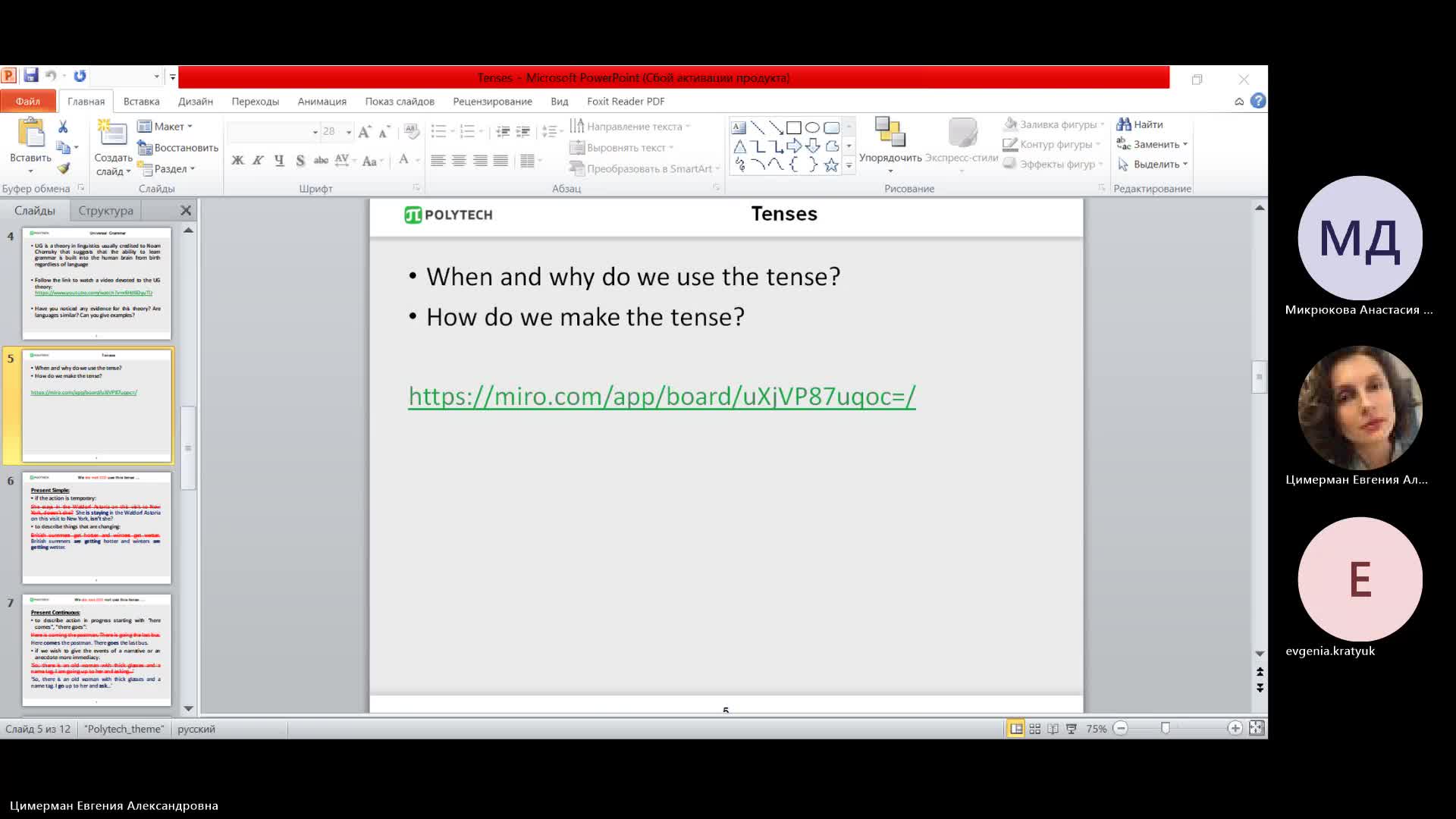The height and width of the screenshot is (819, 1456).
Task: Select the Star shape in gallery
Action: point(831,165)
